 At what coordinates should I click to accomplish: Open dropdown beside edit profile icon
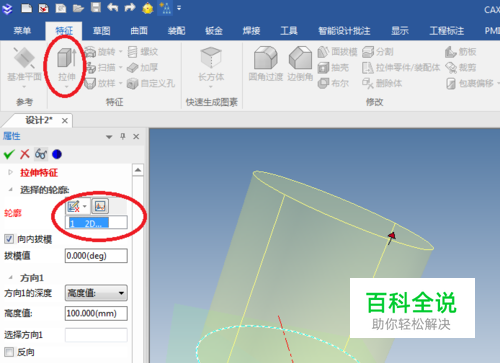pyautogui.click(x=85, y=206)
